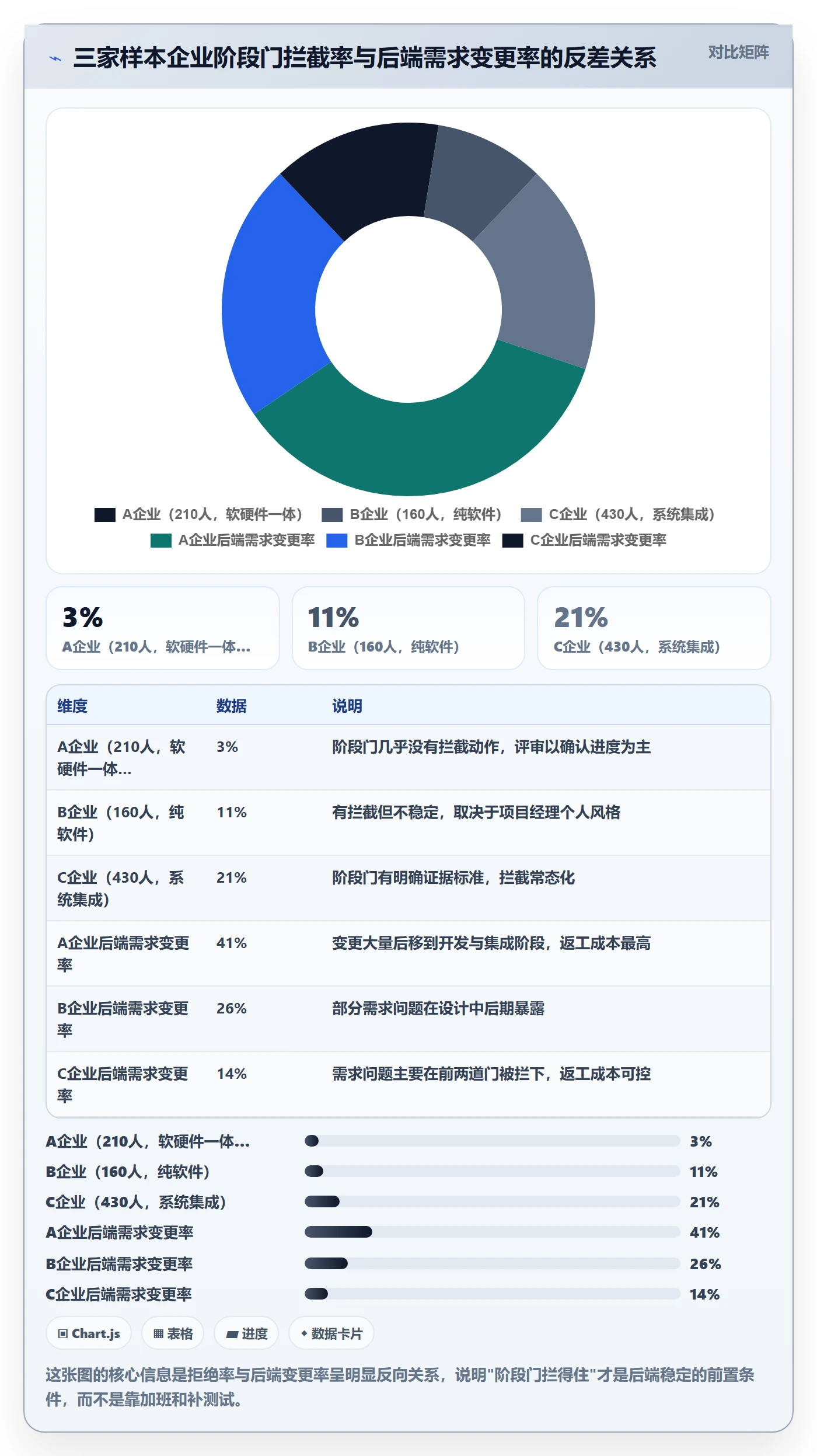Toggle legend swatch for A企业后端需求变更率
Screen dimensions: 817x1456
(160, 541)
